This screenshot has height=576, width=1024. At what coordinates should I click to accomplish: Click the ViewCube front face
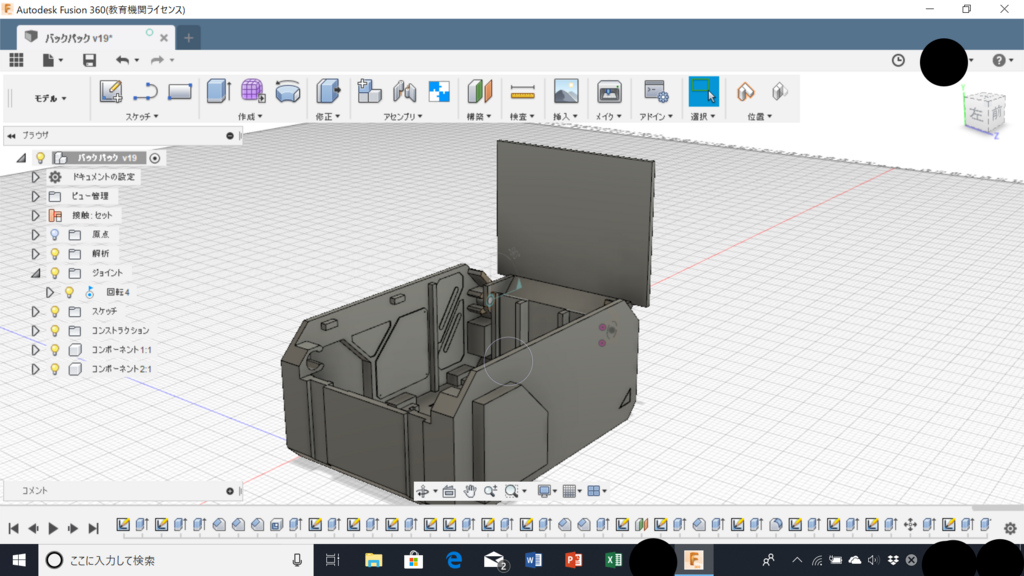pos(997,113)
